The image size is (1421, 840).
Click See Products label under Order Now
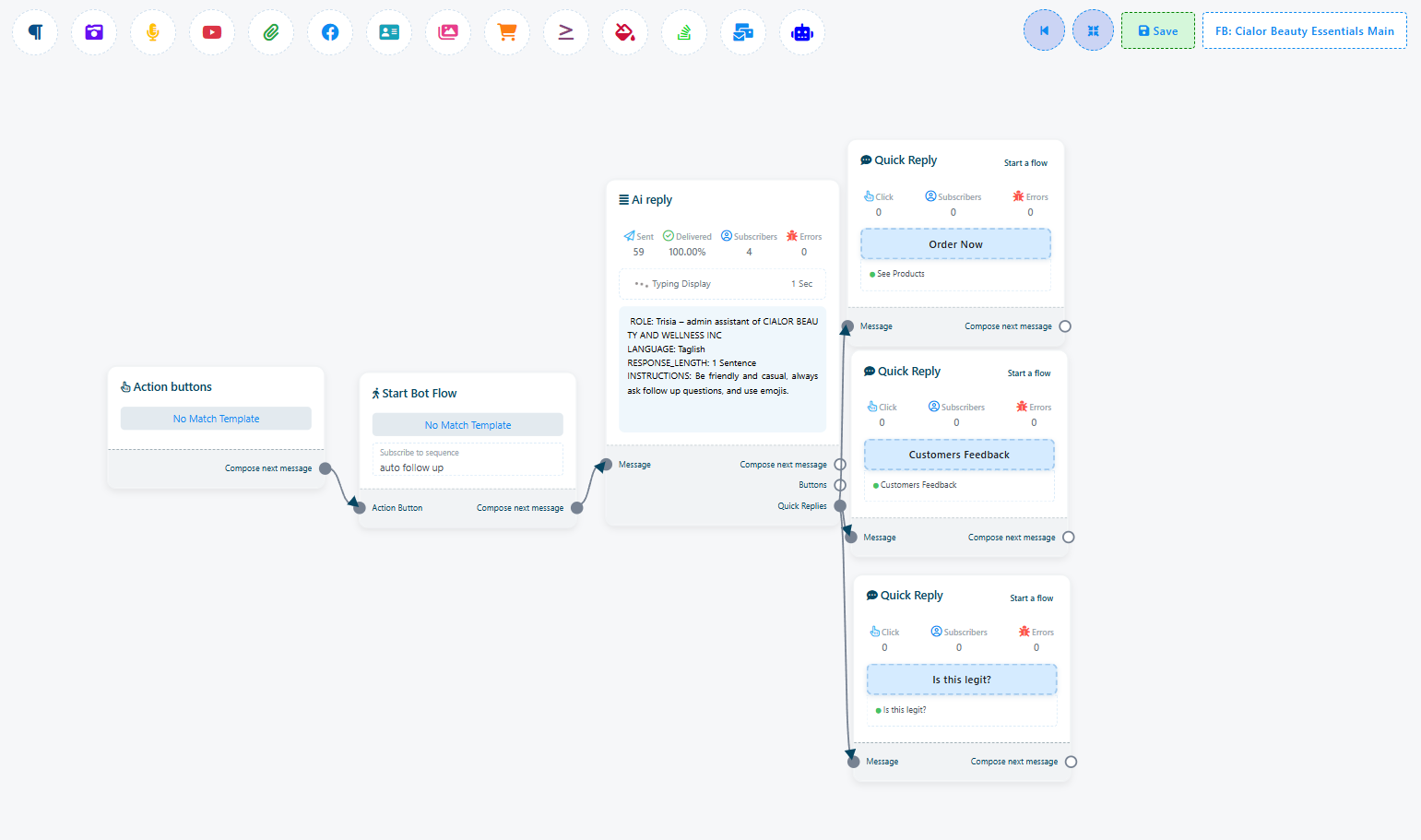[900, 274]
